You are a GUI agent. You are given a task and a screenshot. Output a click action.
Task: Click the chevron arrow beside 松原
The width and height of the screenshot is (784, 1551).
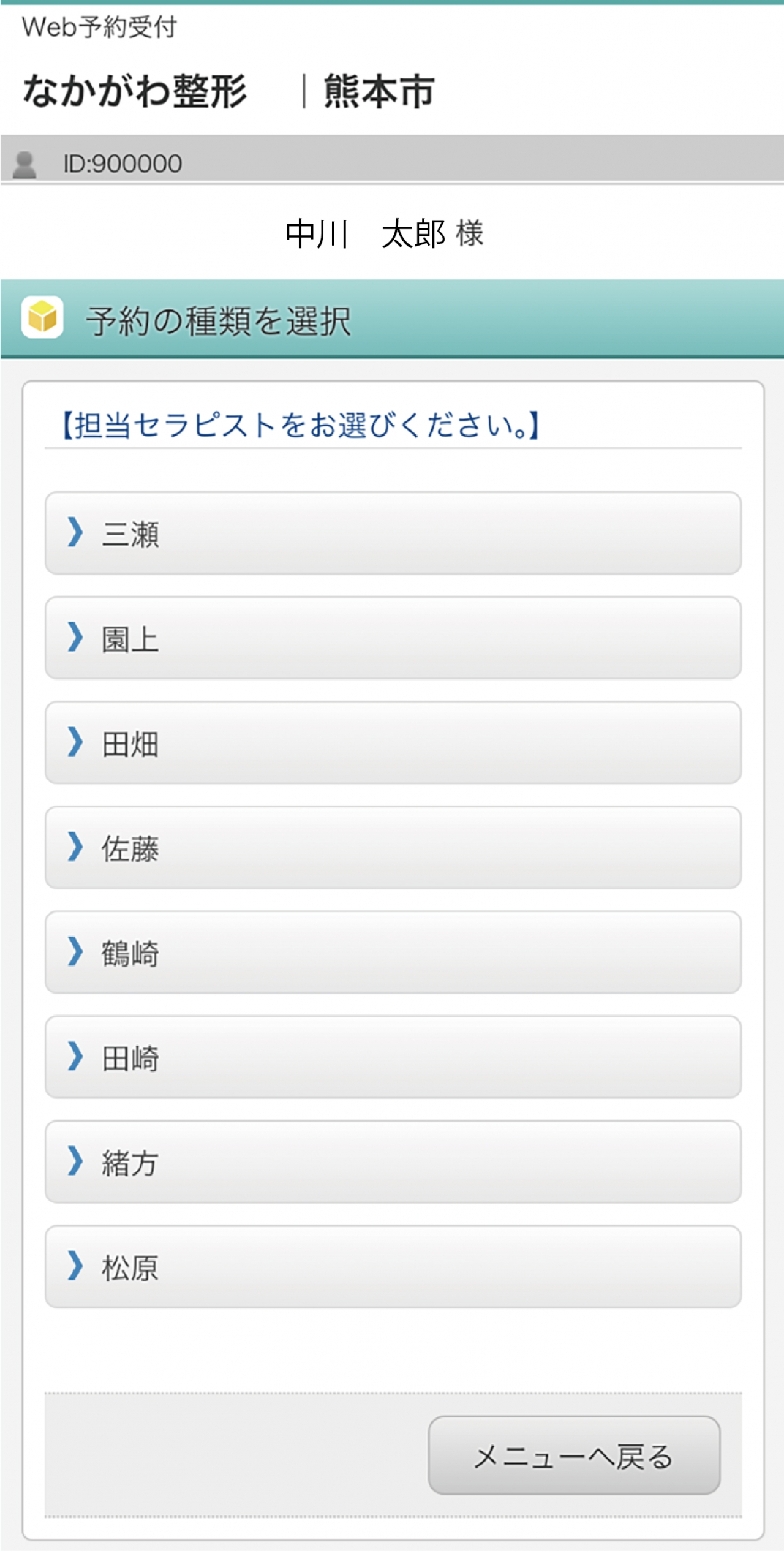[x=75, y=1266]
